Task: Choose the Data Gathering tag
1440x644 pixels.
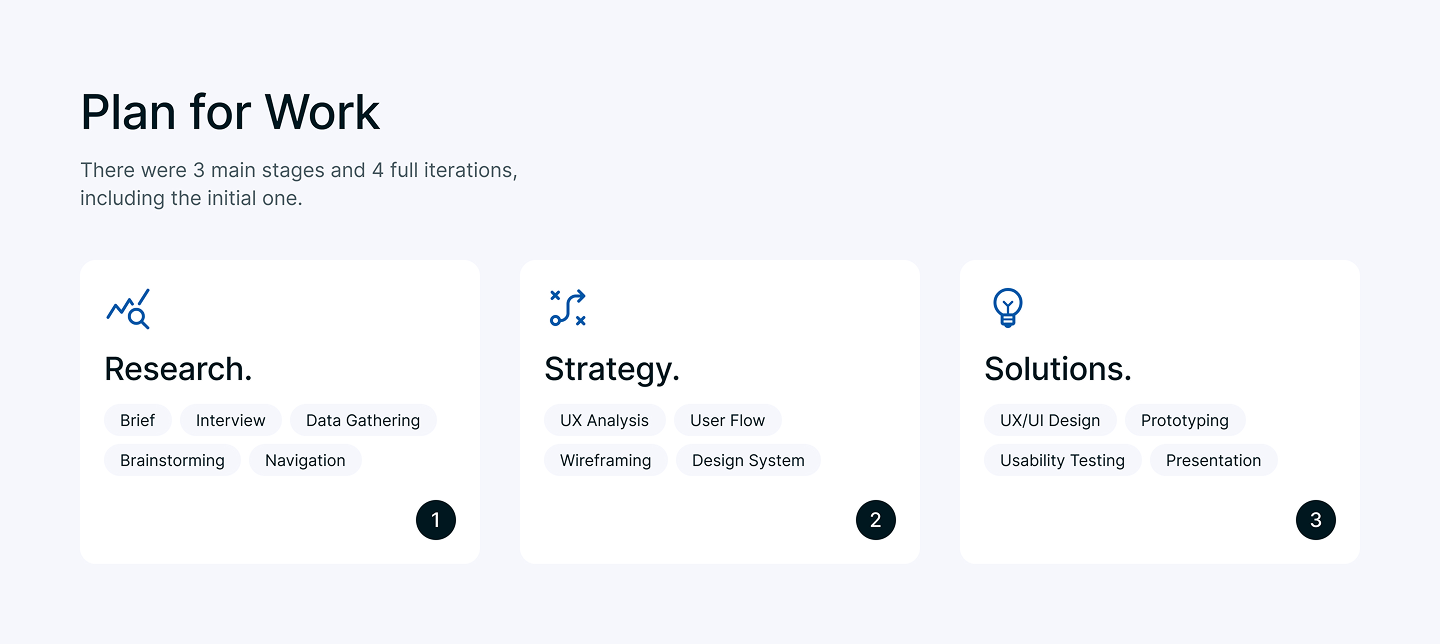Action: [x=363, y=420]
